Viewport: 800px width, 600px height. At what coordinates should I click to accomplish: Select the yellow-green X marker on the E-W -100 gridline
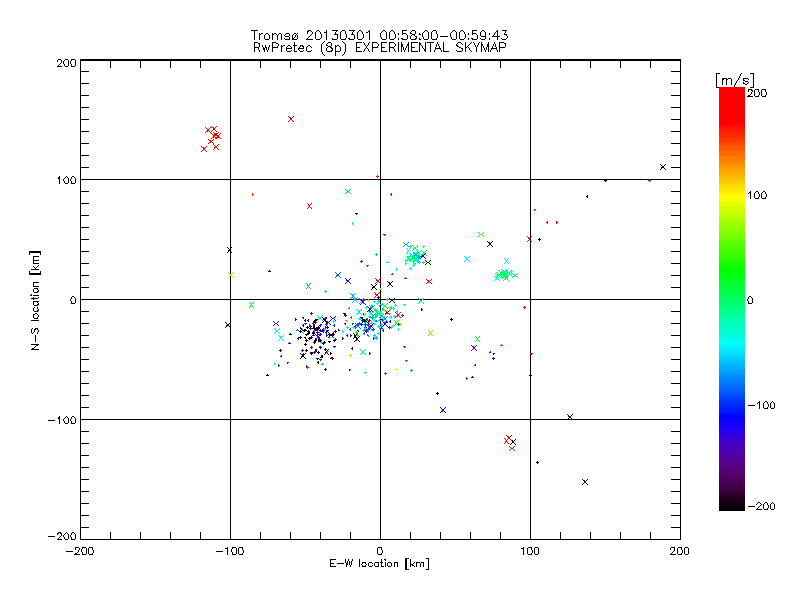click(x=231, y=275)
